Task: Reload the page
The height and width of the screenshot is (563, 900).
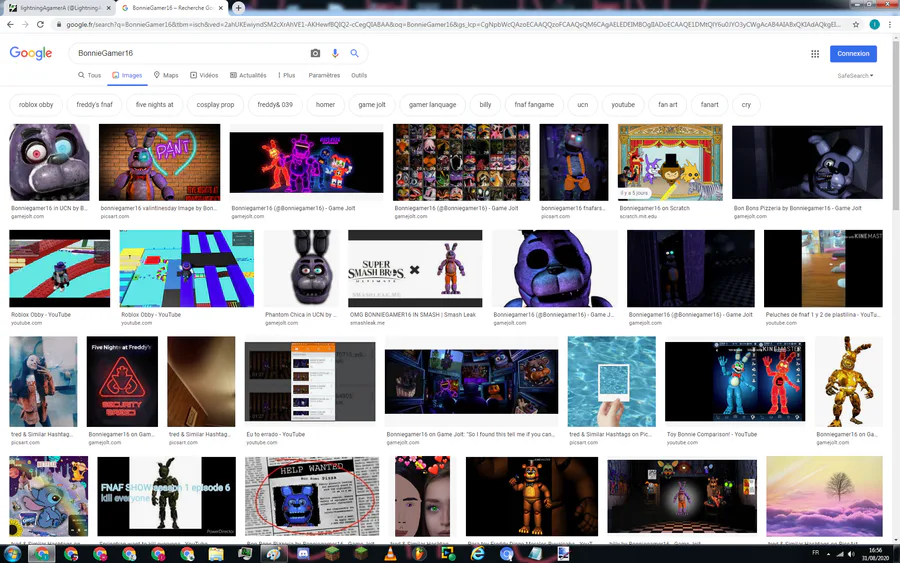Action: coord(40,24)
